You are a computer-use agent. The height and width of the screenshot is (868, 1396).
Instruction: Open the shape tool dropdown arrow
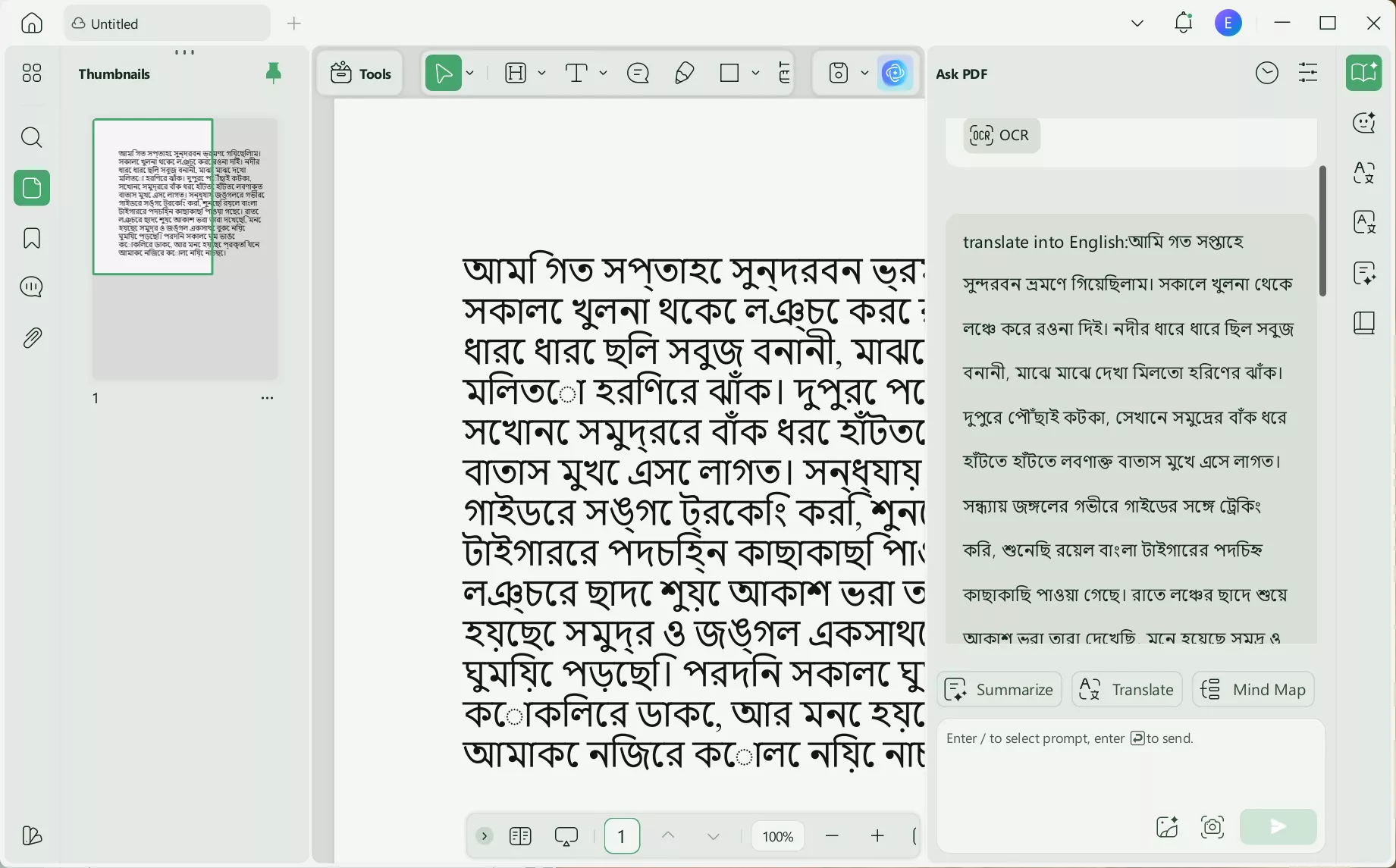[755, 73]
